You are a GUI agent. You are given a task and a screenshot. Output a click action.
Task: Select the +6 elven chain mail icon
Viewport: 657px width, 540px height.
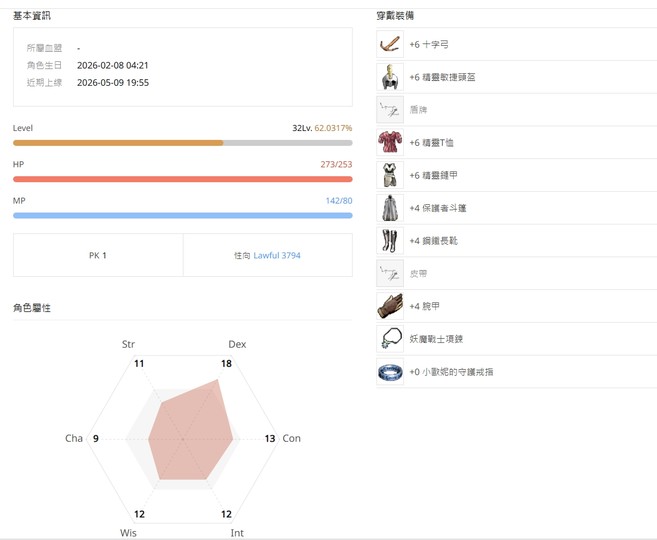pyautogui.click(x=390, y=175)
